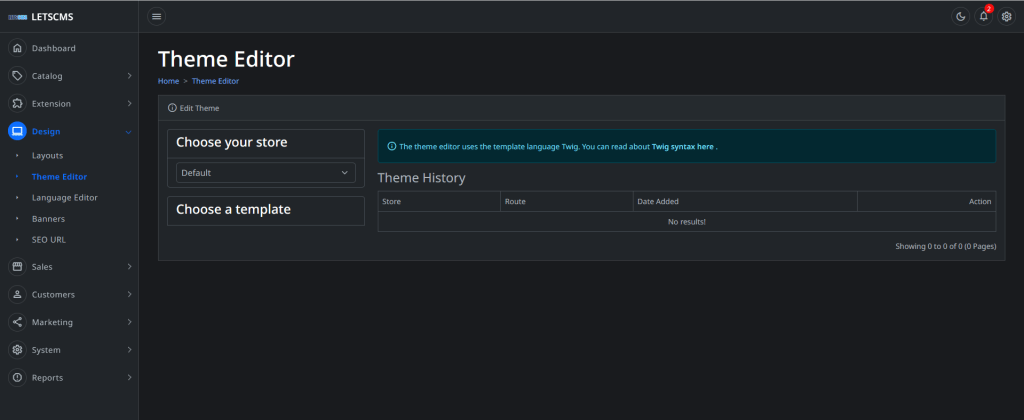Expand the Sales menu chevron
This screenshot has width=1024, height=420.
(x=129, y=267)
